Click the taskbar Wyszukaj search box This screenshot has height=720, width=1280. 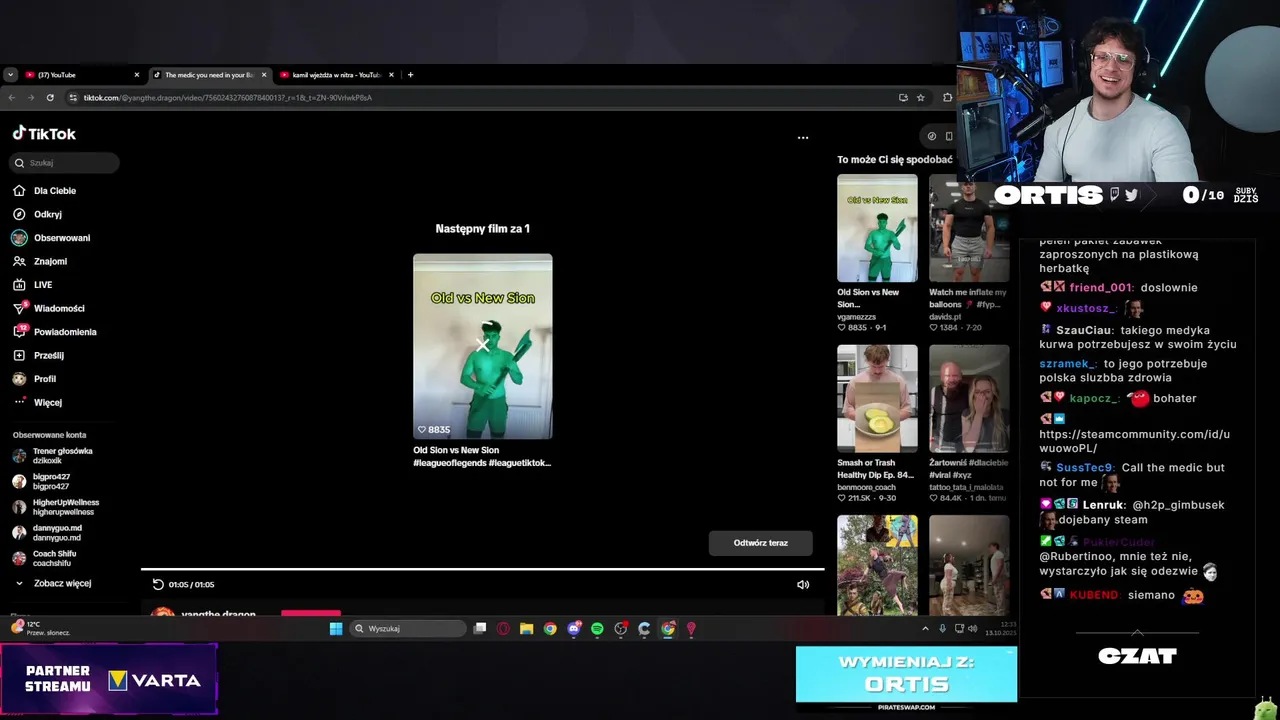[409, 629]
